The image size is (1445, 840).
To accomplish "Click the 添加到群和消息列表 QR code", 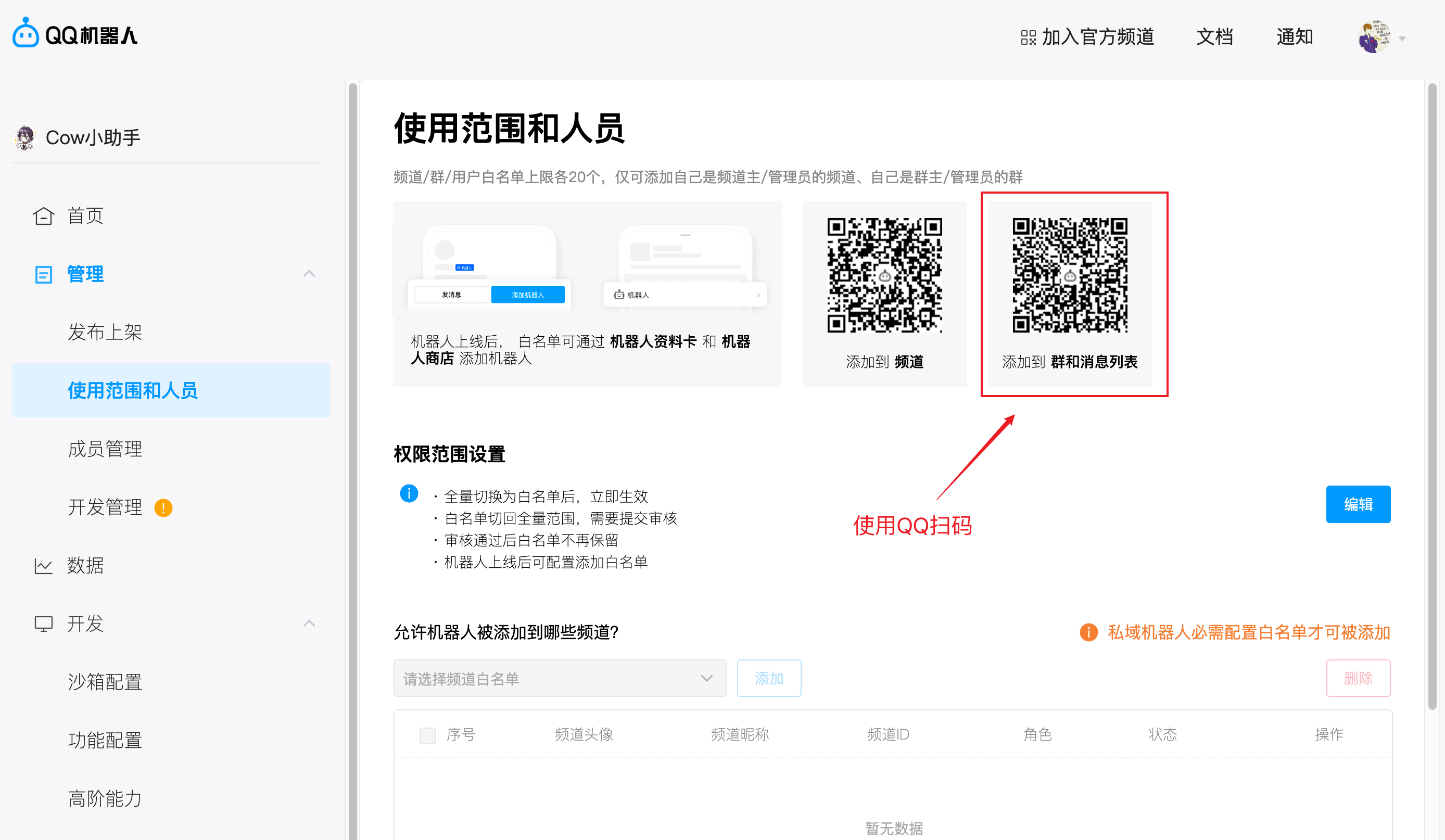I will (1069, 275).
